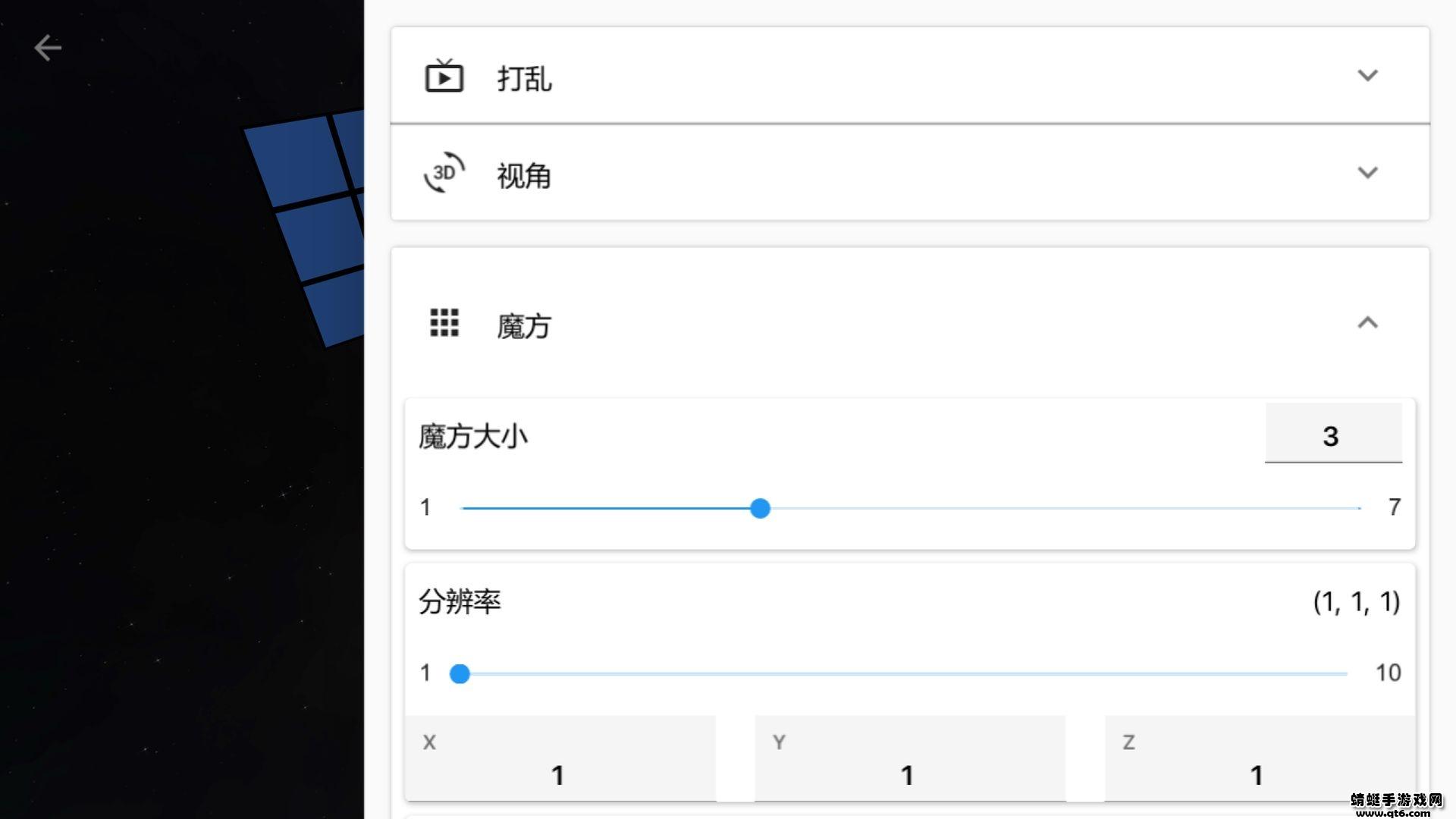Screen dimensions: 1456x819
Task: Expand the 视角 section chevron
Action: pyautogui.click(x=1367, y=173)
